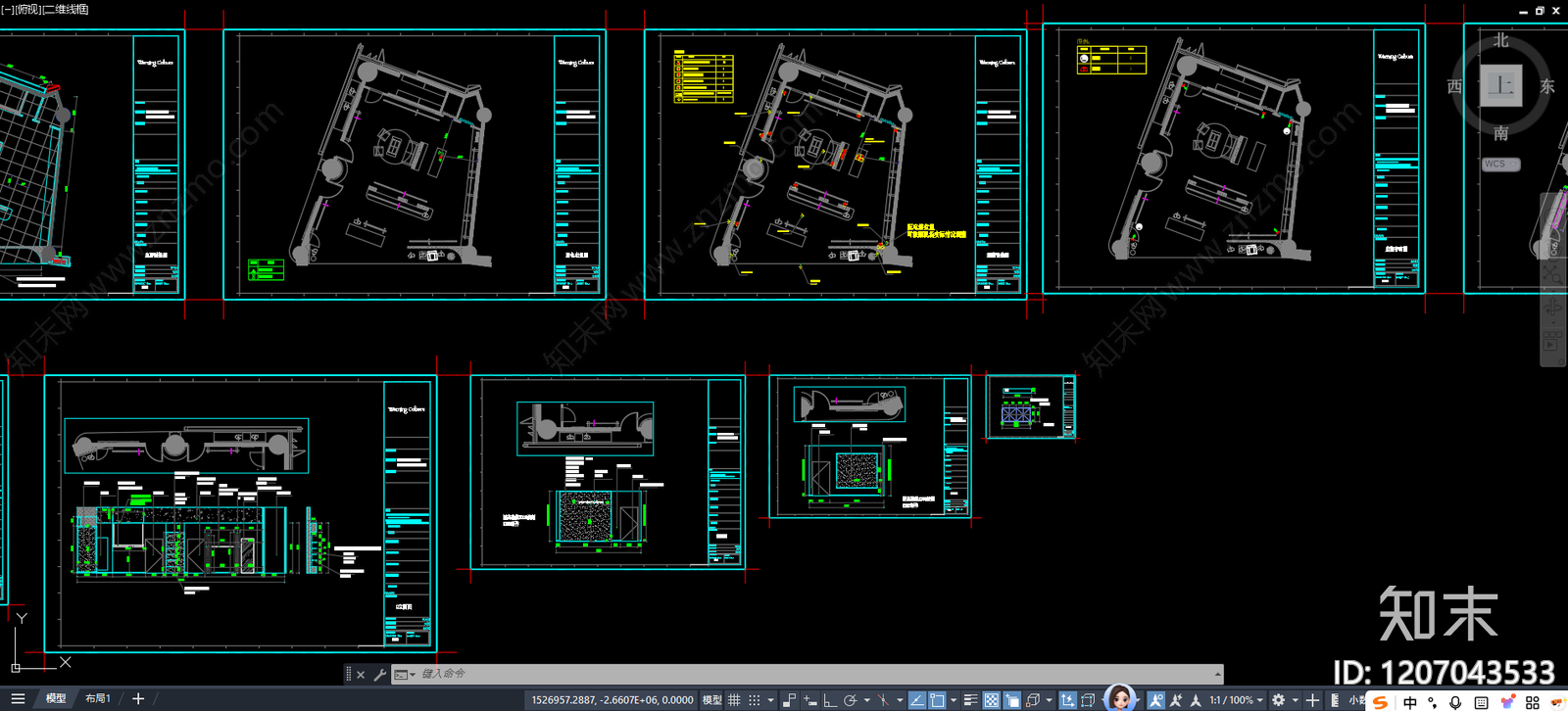Click the coordinates readout in status bar
The image size is (1568, 711).
(x=612, y=700)
